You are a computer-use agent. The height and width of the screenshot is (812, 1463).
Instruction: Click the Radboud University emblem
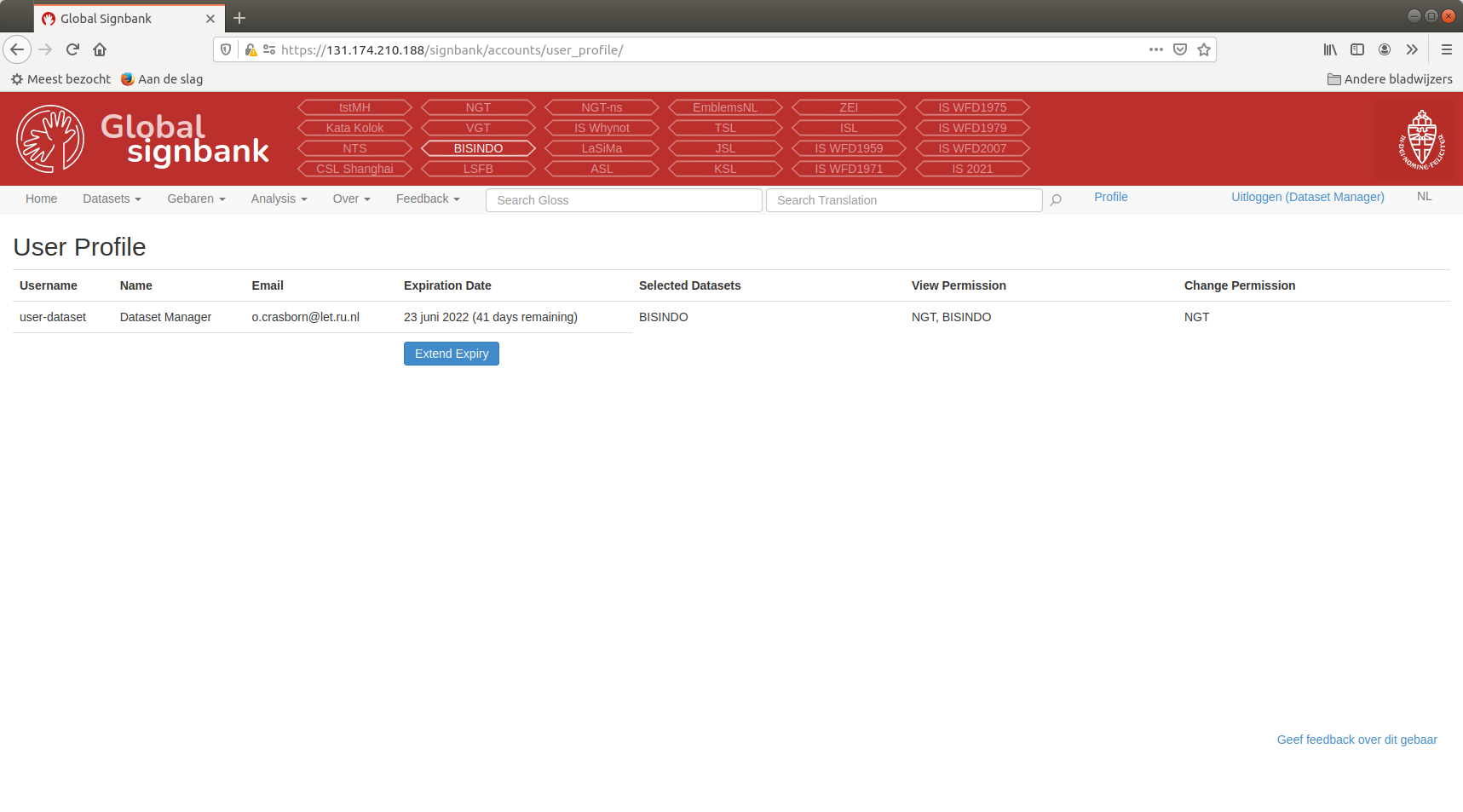click(x=1421, y=138)
